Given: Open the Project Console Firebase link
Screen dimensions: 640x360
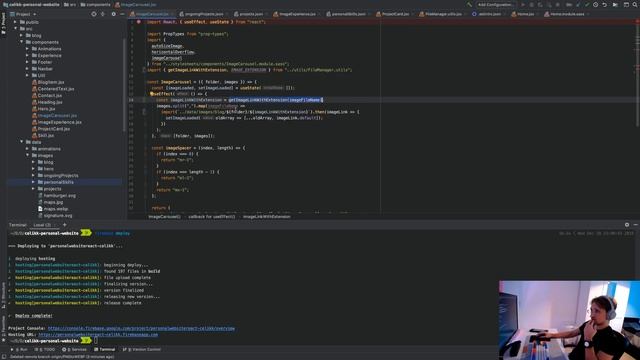Looking at the screenshot, I should click(141, 328).
